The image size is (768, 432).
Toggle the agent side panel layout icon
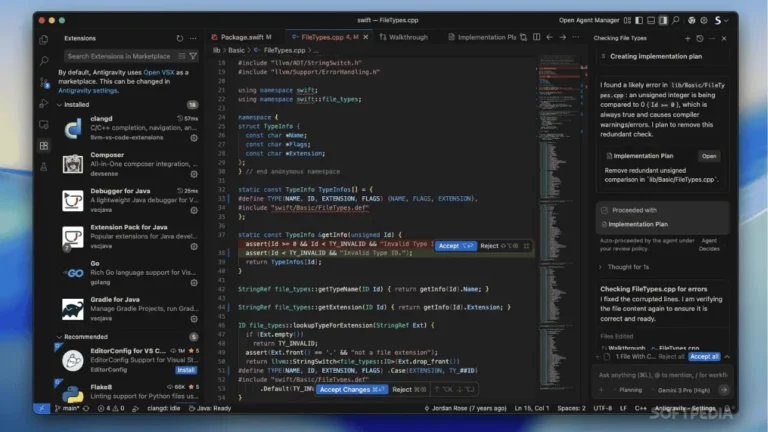pyautogui.click(x=663, y=20)
